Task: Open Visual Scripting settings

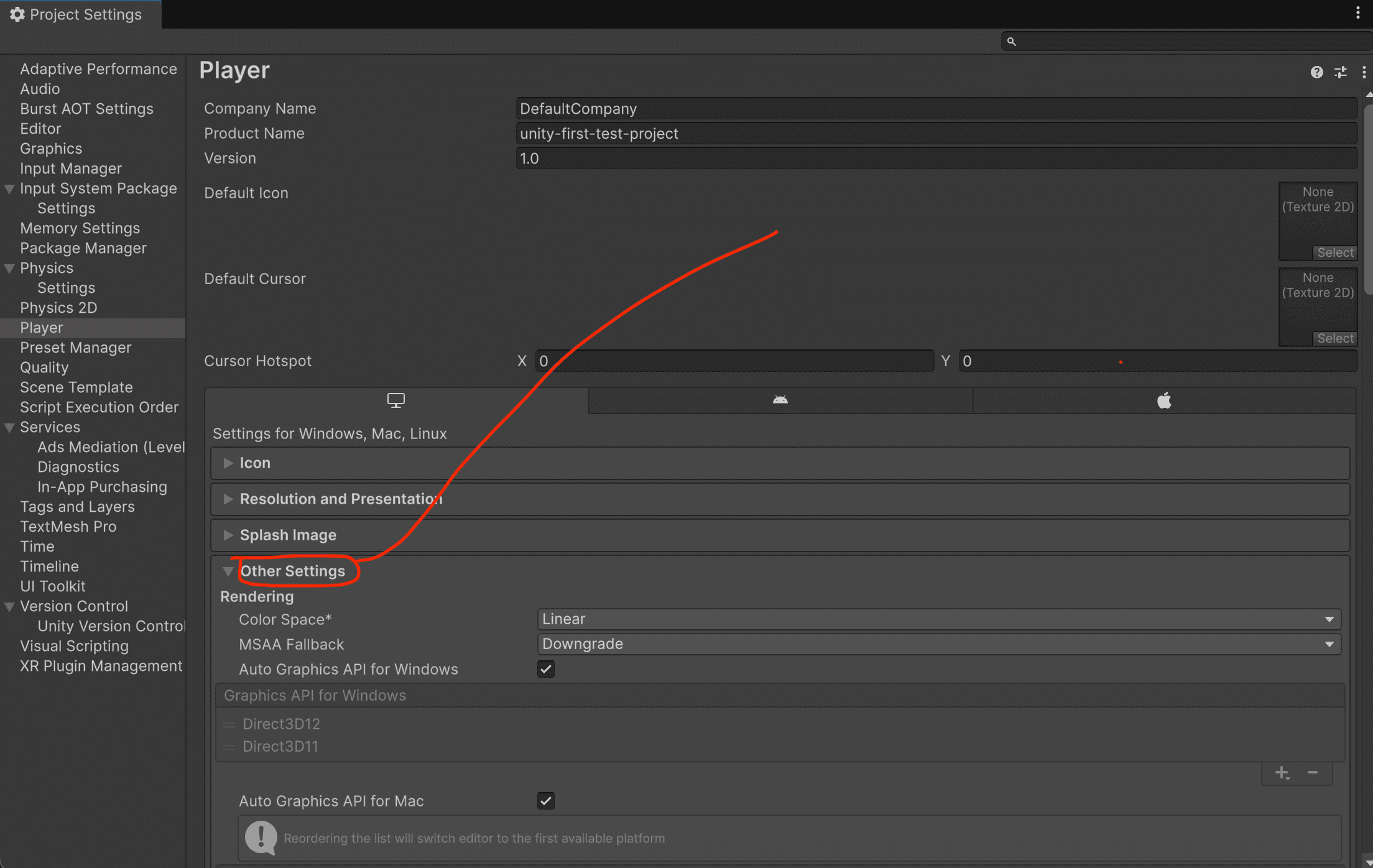Action: click(x=74, y=646)
